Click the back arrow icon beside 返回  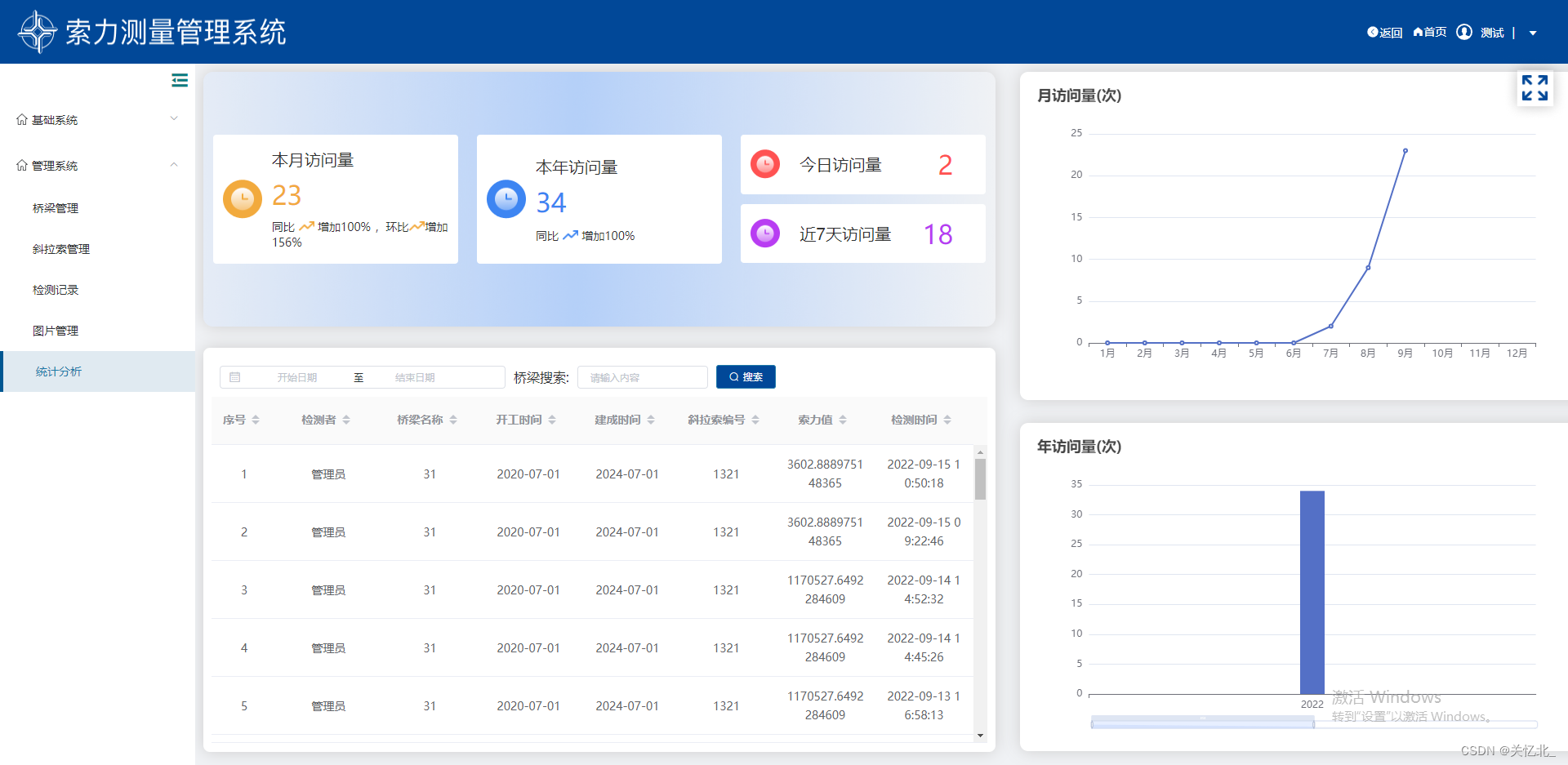tap(1372, 32)
